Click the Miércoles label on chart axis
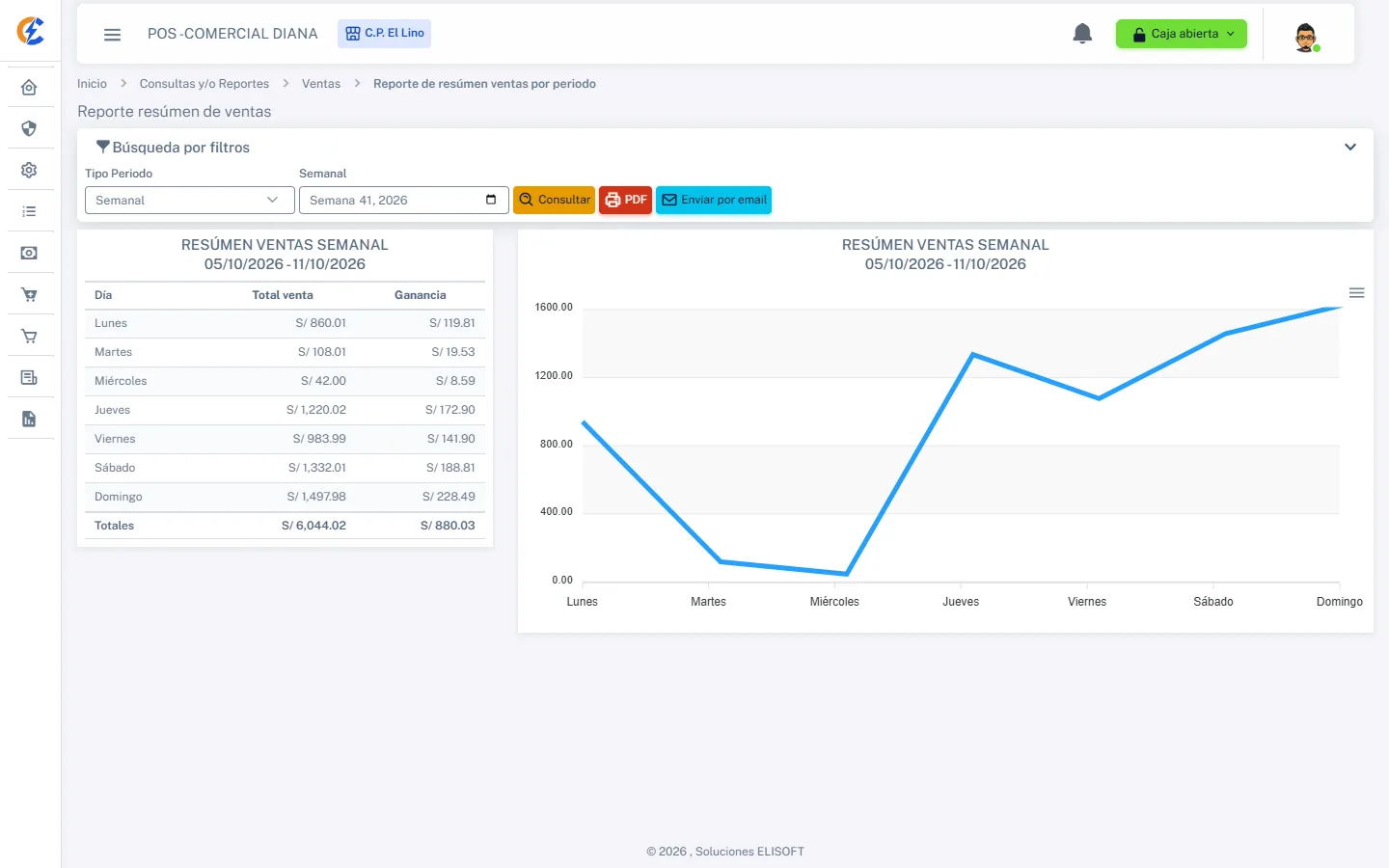 (834, 602)
